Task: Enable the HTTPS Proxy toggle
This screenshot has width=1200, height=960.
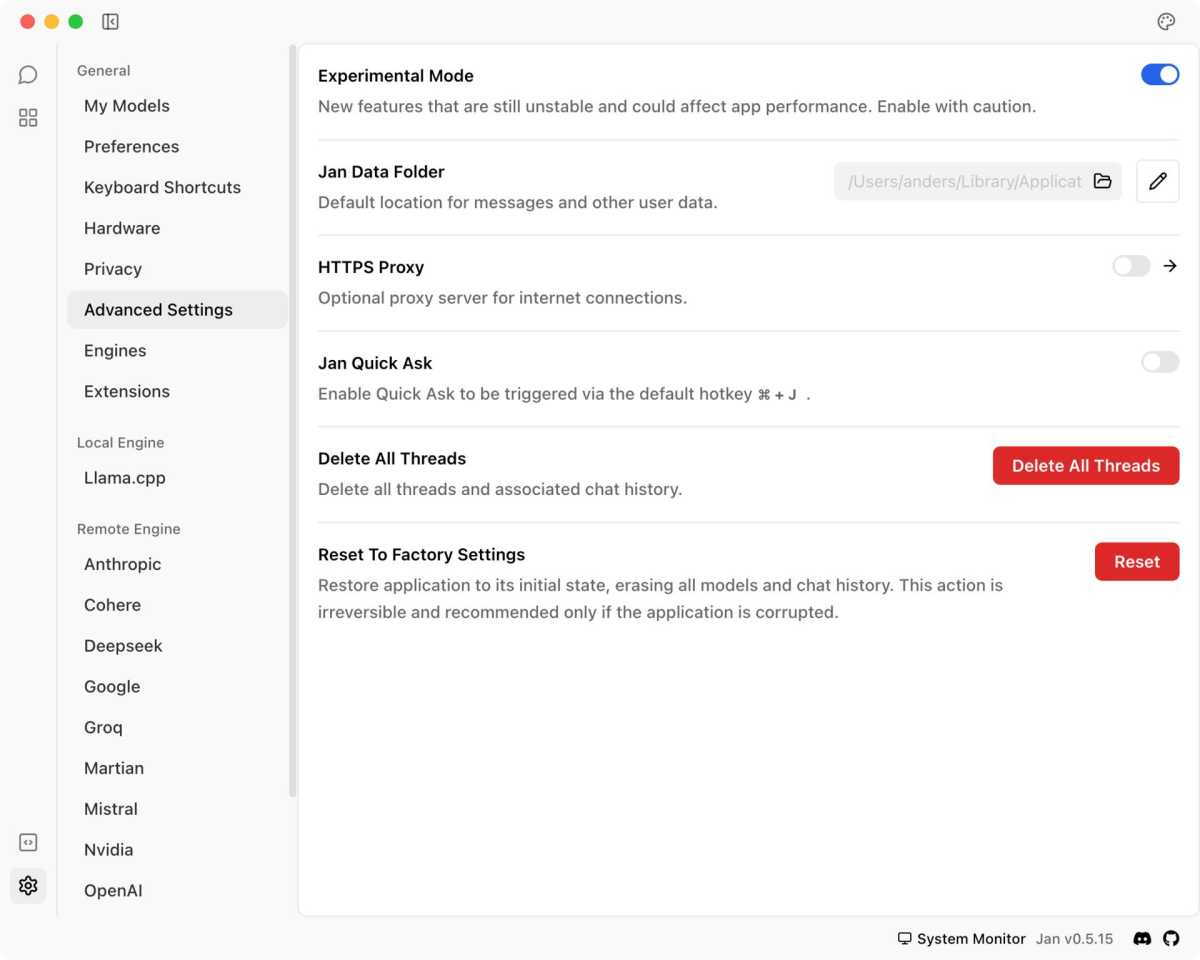Action: pyautogui.click(x=1131, y=266)
